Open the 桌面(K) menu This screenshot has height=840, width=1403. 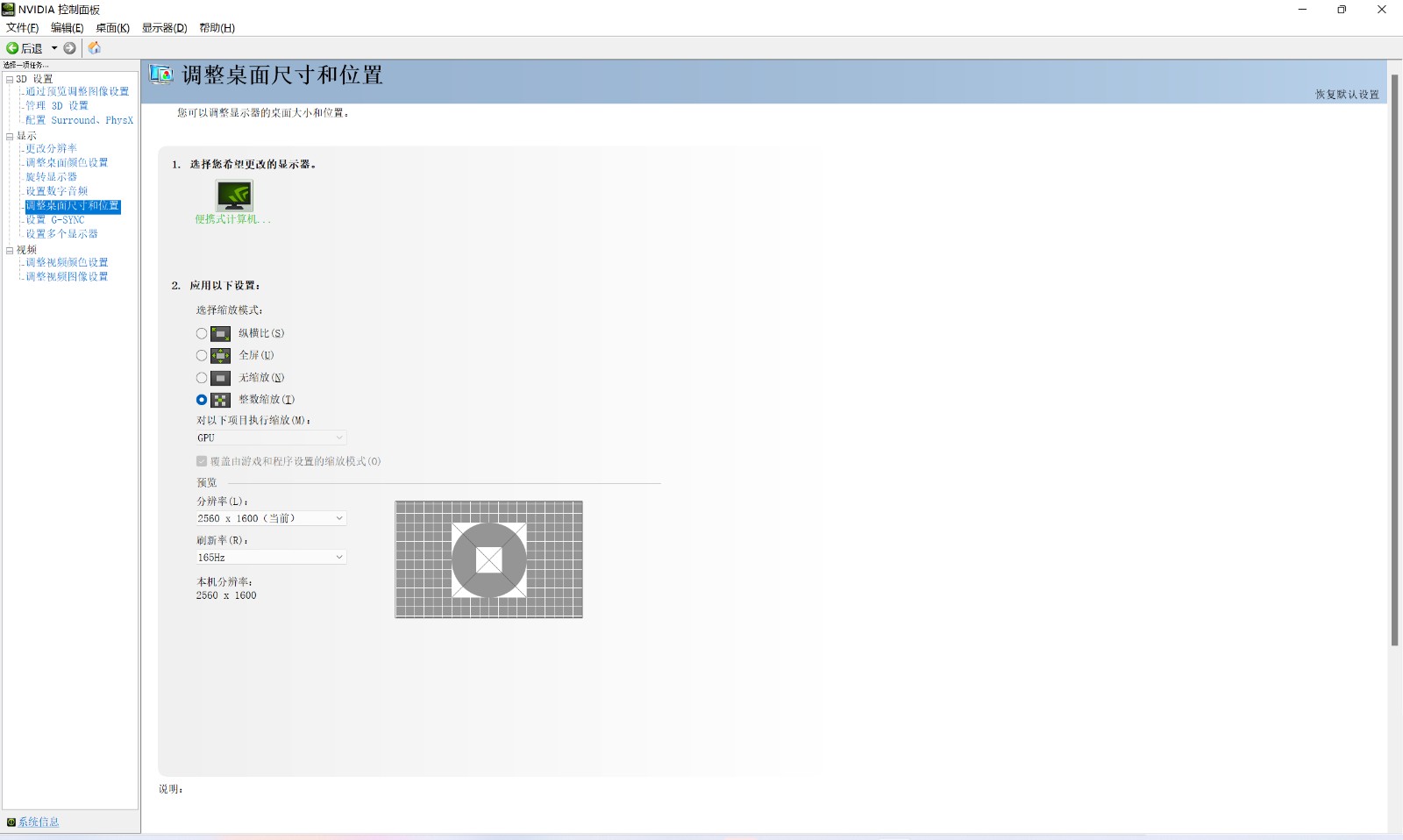(112, 28)
